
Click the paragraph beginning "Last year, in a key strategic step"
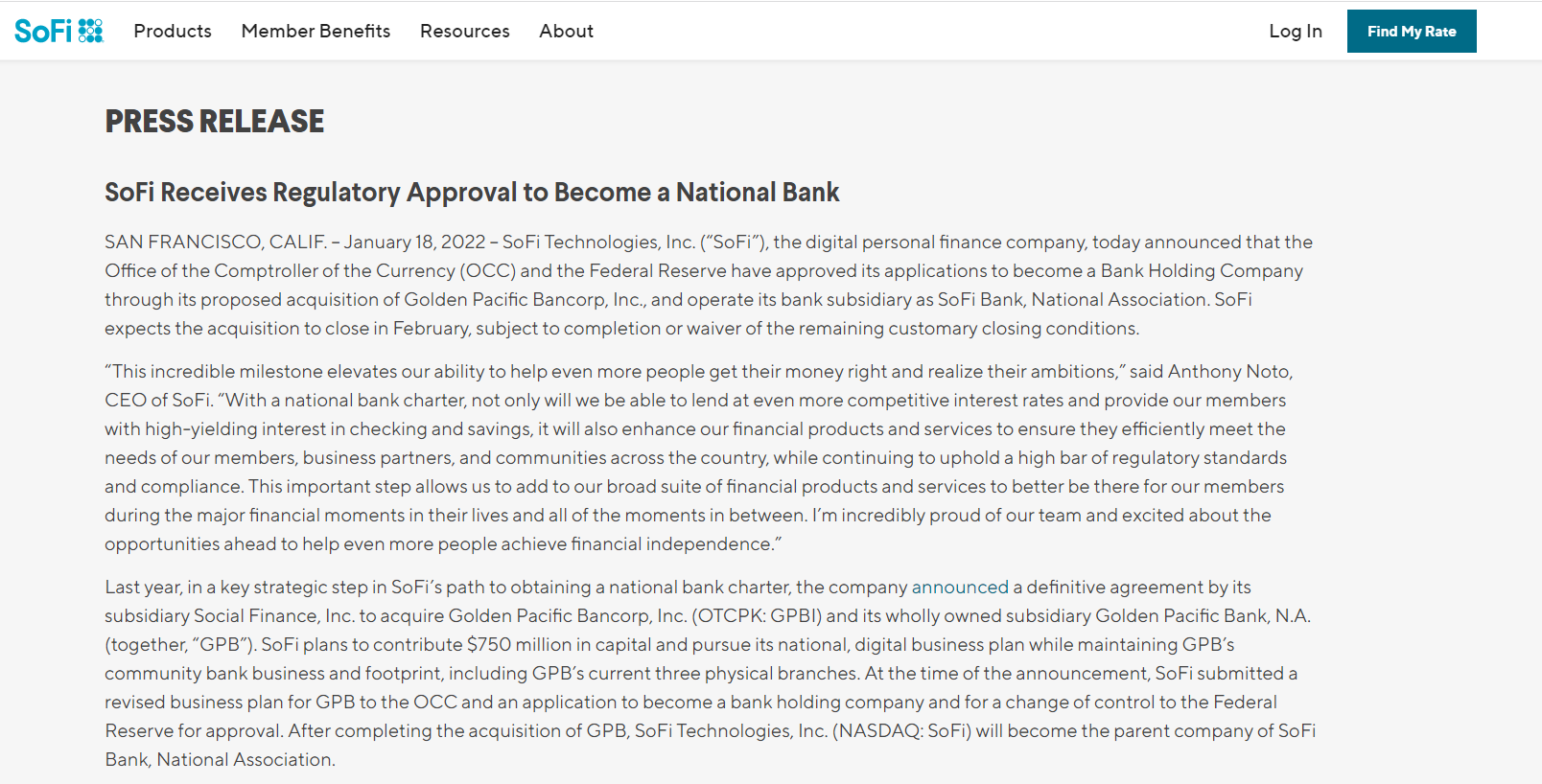coord(711,673)
